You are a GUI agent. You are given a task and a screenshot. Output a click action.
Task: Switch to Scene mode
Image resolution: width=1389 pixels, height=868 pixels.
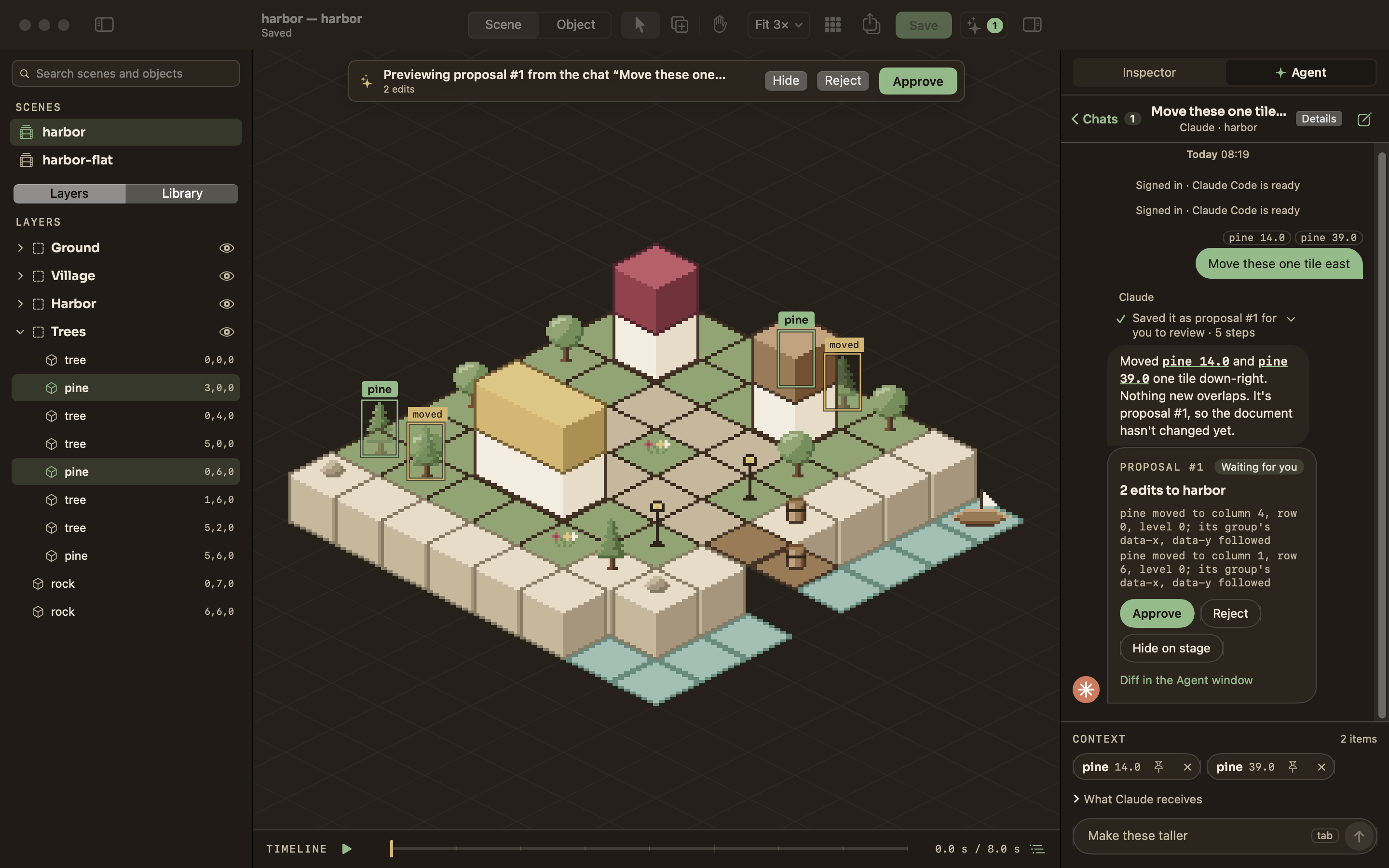tap(503, 25)
